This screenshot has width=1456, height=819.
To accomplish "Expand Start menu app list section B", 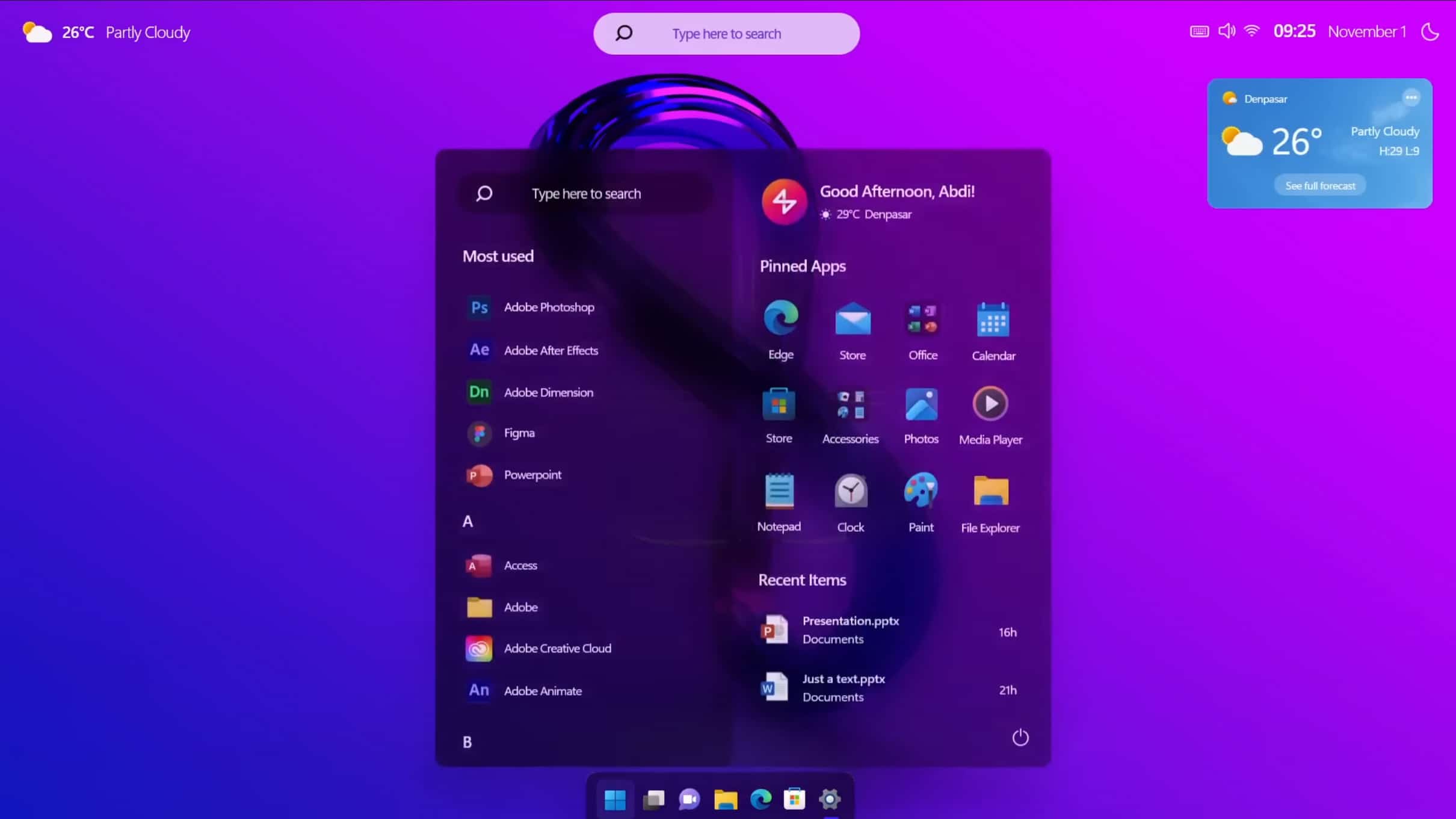I will click(468, 741).
